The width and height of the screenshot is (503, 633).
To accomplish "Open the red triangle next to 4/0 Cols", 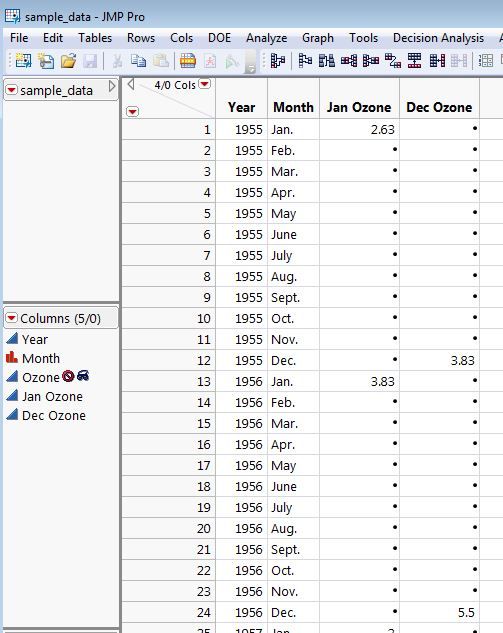I will pyautogui.click(x=205, y=84).
